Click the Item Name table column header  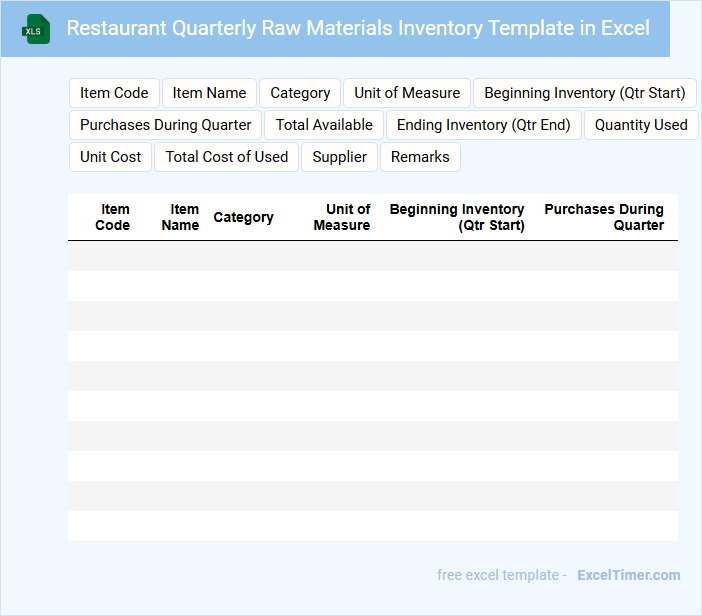(x=180, y=217)
